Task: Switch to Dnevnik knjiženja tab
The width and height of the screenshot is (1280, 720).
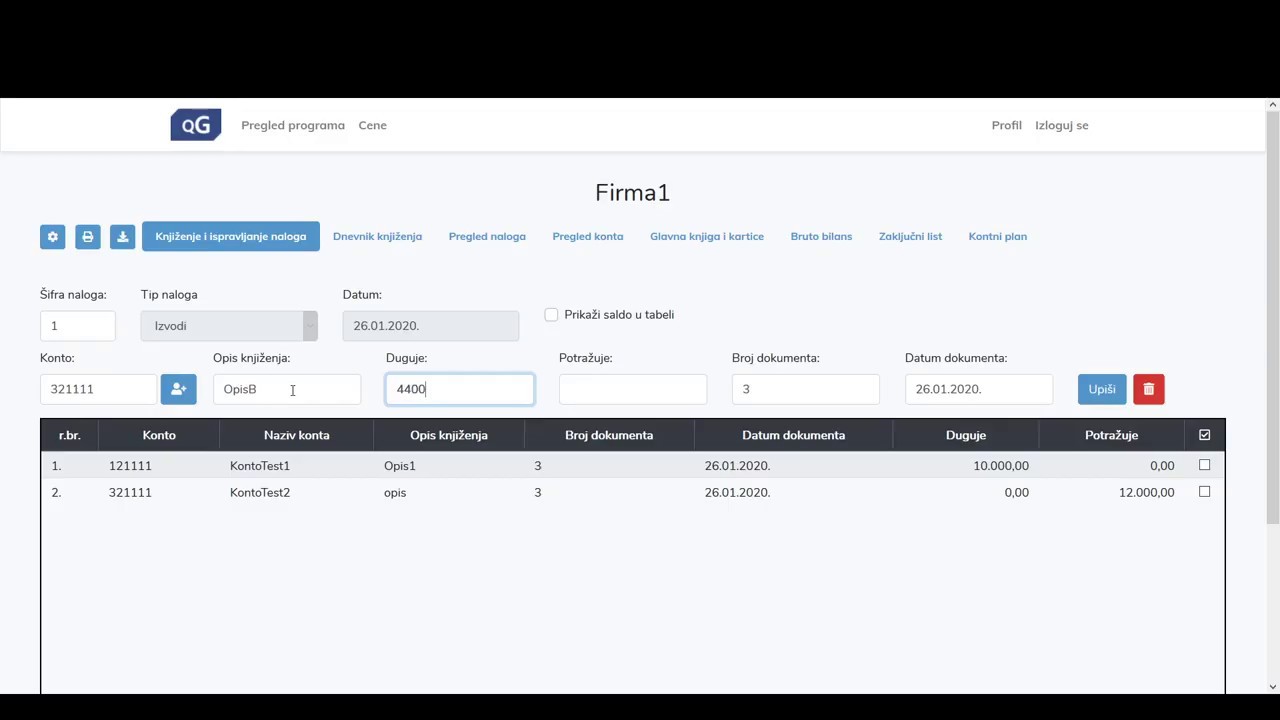Action: pyautogui.click(x=377, y=237)
